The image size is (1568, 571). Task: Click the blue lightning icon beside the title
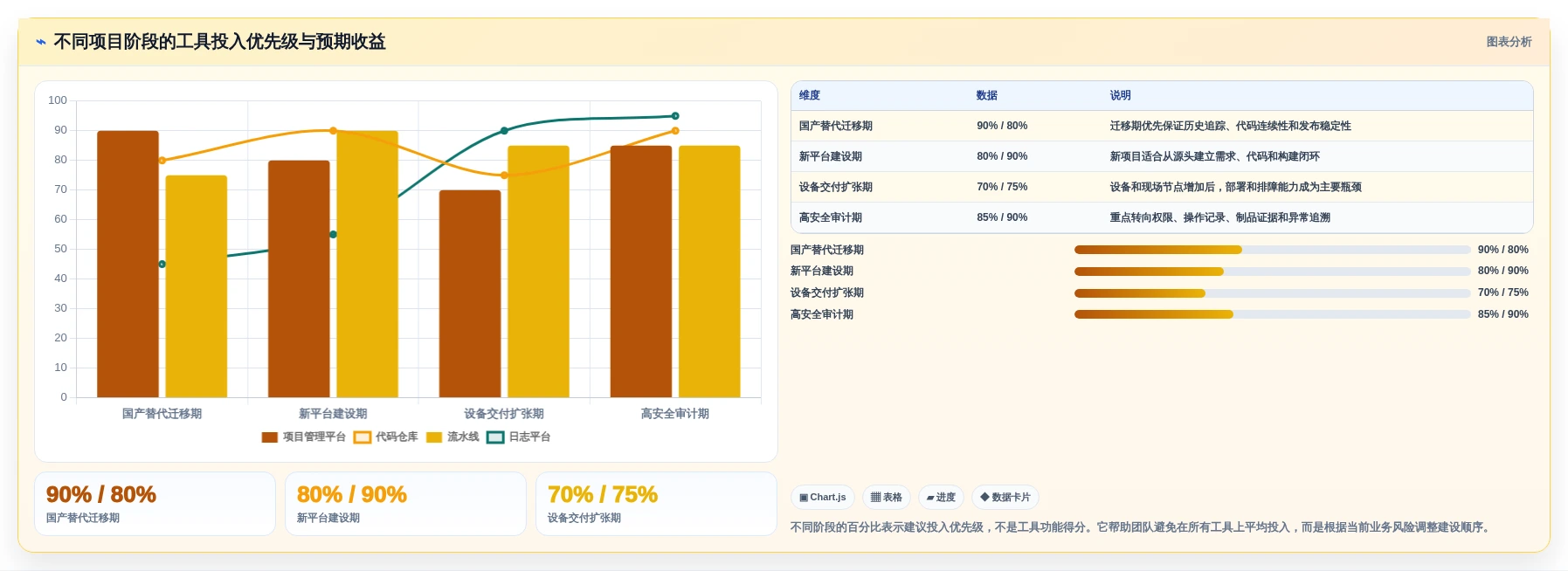[40, 42]
